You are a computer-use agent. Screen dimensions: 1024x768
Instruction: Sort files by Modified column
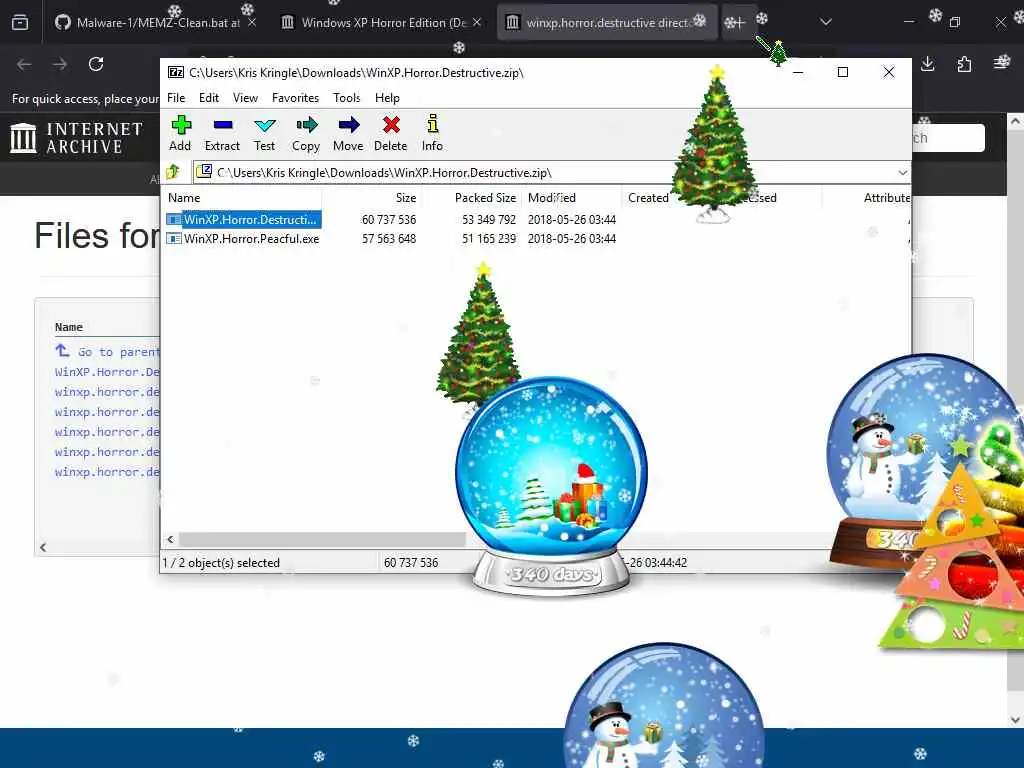[x=571, y=198]
